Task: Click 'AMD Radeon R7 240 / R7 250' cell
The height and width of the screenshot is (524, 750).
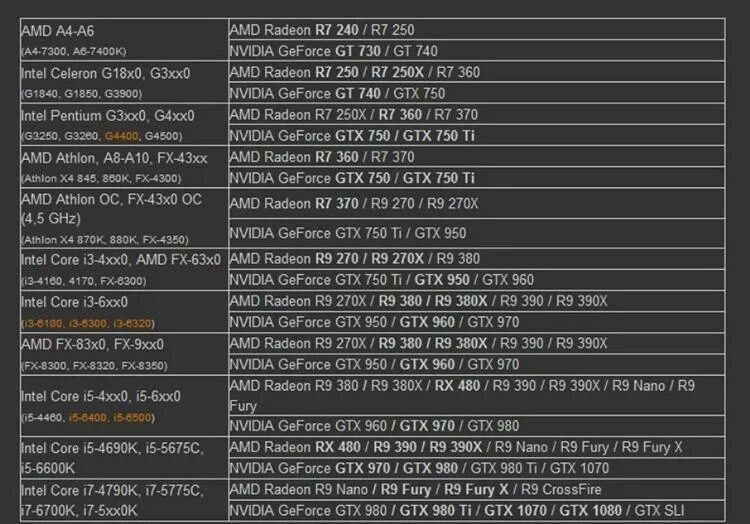Action: pyautogui.click(x=477, y=30)
